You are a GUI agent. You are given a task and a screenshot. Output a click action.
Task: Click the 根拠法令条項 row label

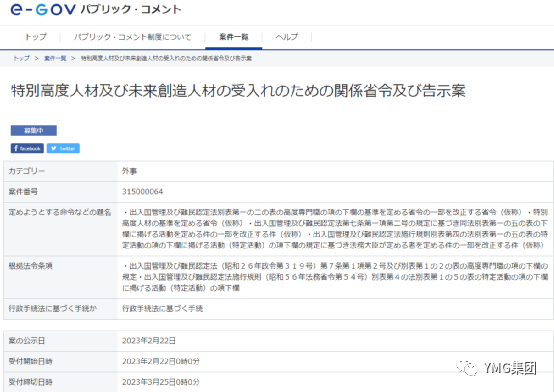coord(30,266)
